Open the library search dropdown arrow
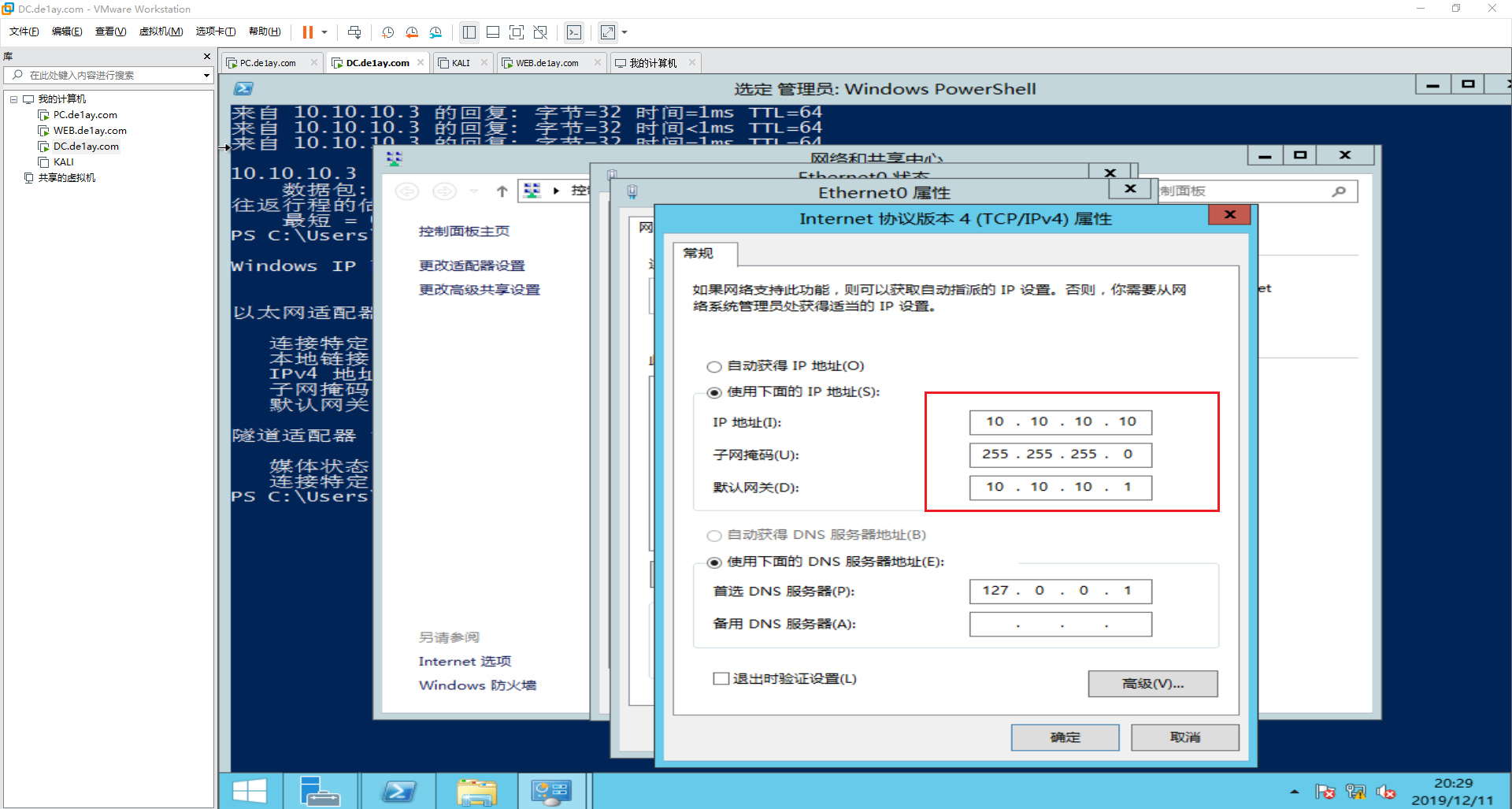The height and width of the screenshot is (809, 1512). point(206,76)
